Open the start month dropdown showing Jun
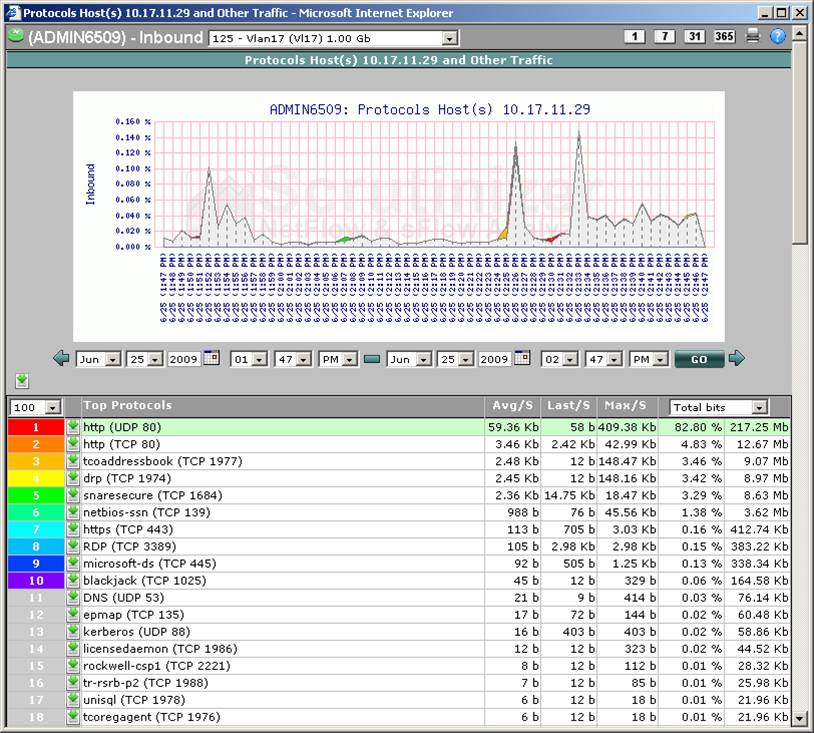This screenshot has height=733, width=814. (99, 359)
